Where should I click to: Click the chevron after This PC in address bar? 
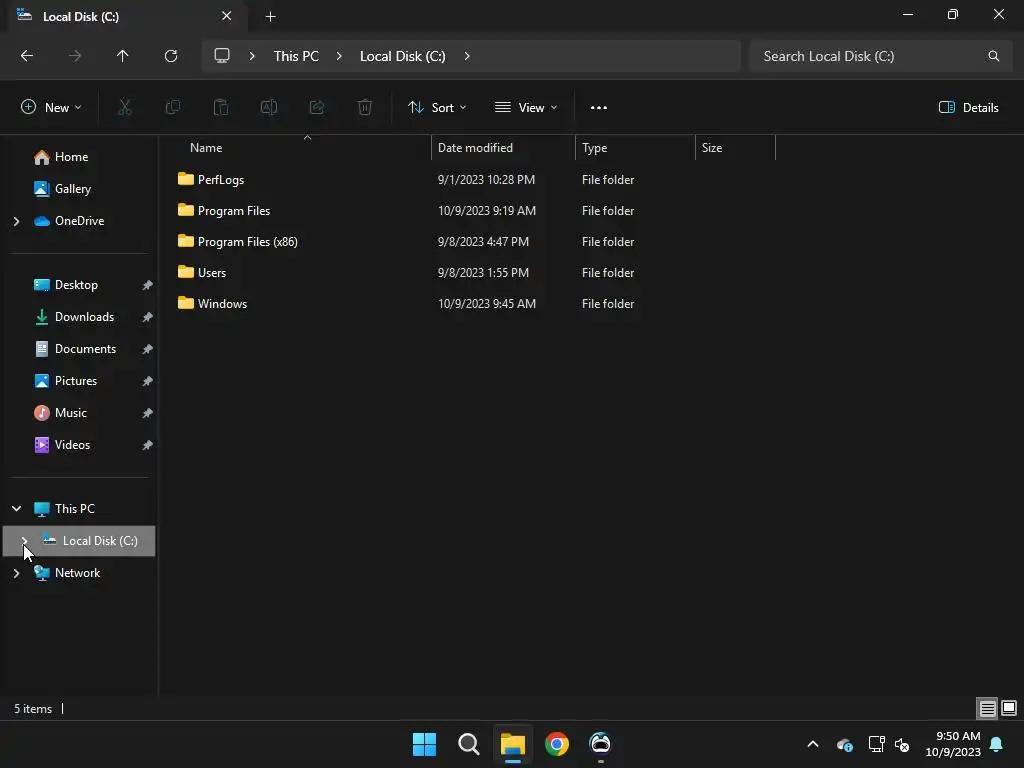(339, 56)
